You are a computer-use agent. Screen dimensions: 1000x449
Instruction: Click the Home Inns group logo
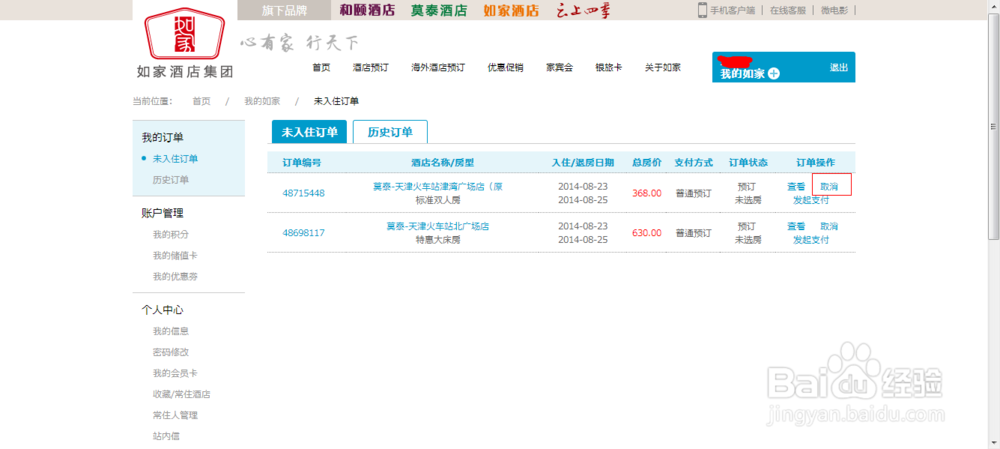click(x=185, y=42)
